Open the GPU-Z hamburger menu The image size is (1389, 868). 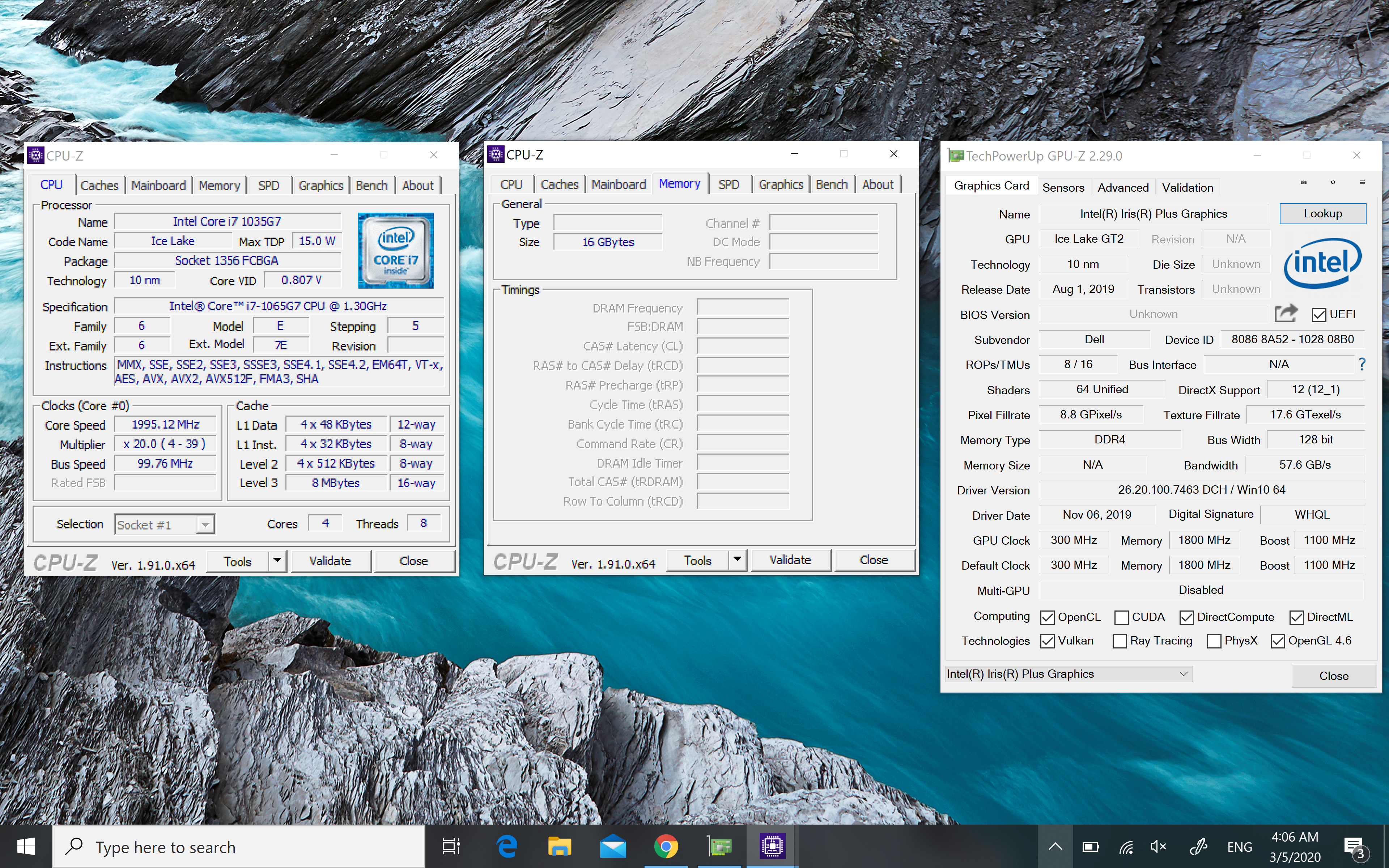[x=1362, y=183]
